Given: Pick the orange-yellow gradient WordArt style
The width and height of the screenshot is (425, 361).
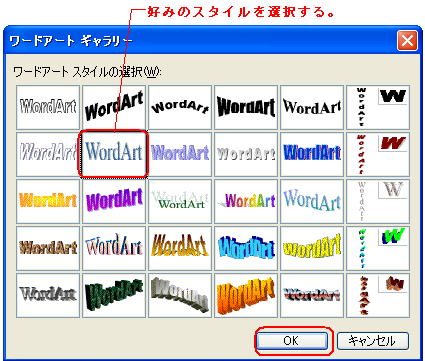Looking at the screenshot, I should pyautogui.click(x=48, y=201).
